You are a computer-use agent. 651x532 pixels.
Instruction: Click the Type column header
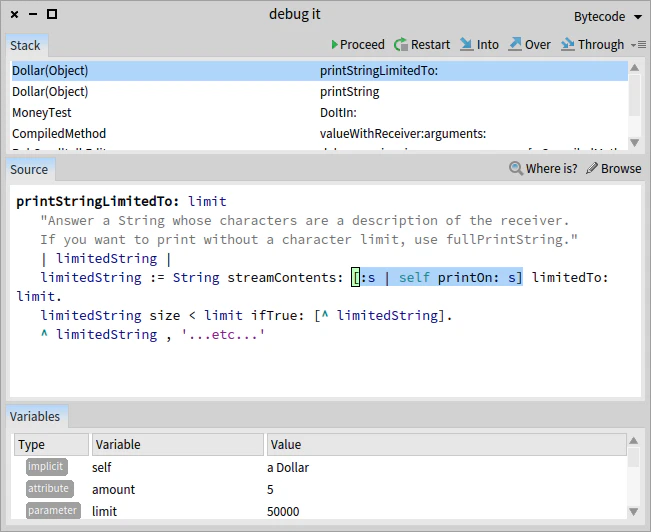pos(51,444)
